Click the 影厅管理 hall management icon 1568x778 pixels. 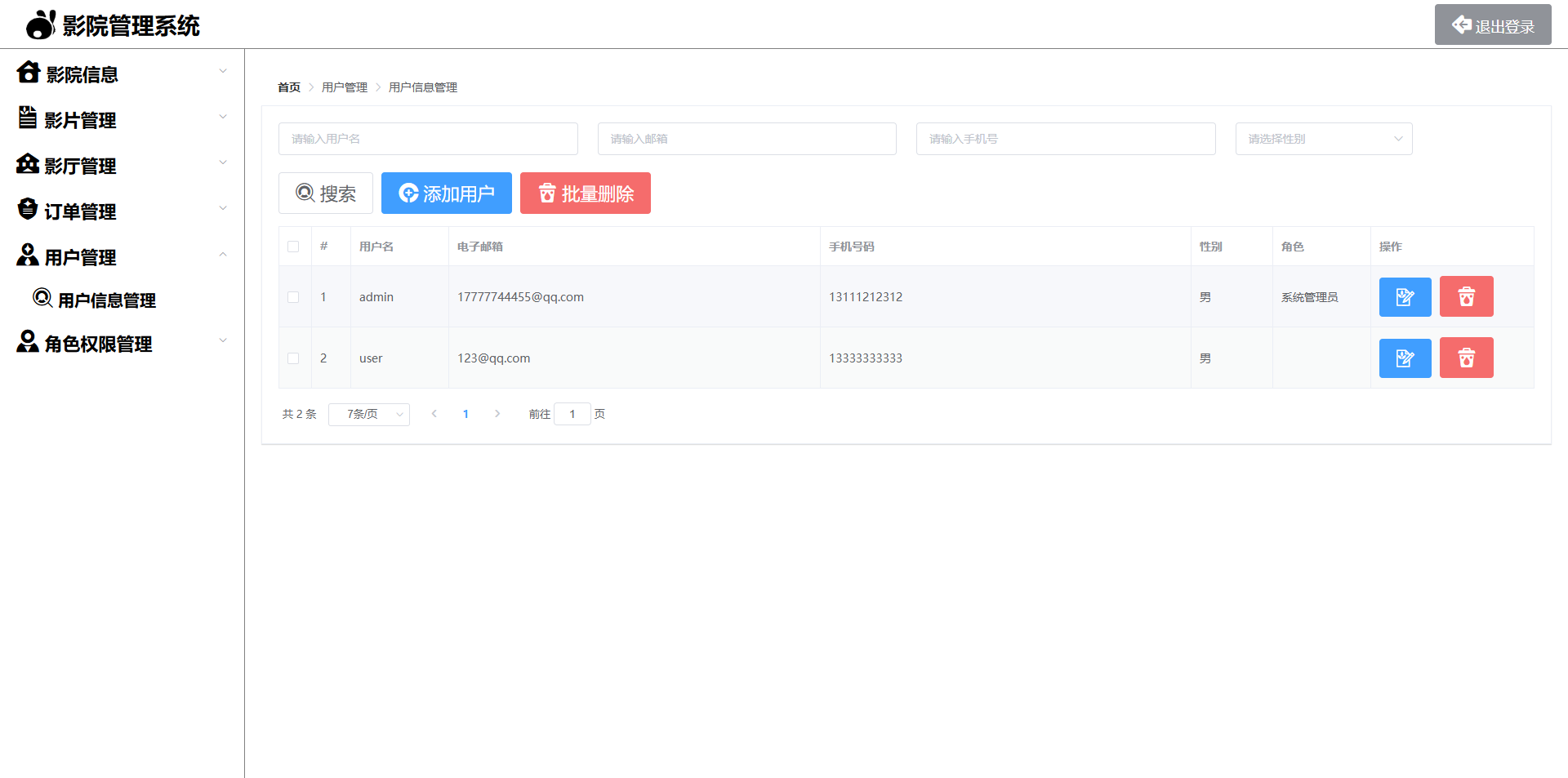29,164
